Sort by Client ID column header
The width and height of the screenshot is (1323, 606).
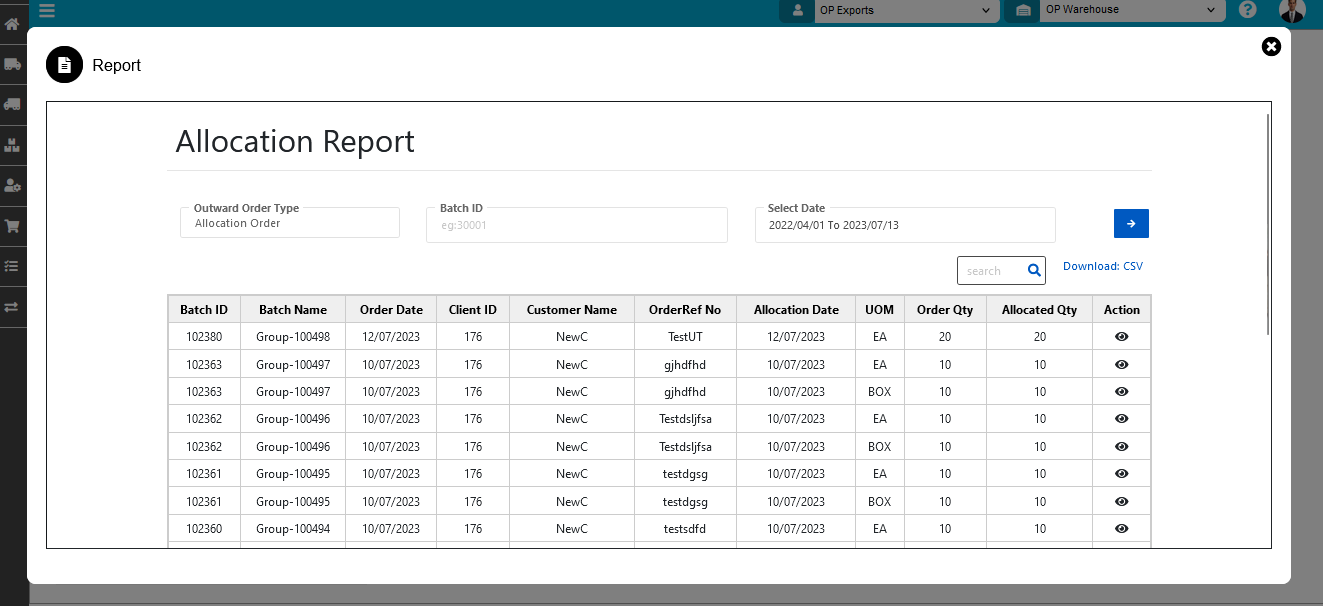pyautogui.click(x=473, y=310)
